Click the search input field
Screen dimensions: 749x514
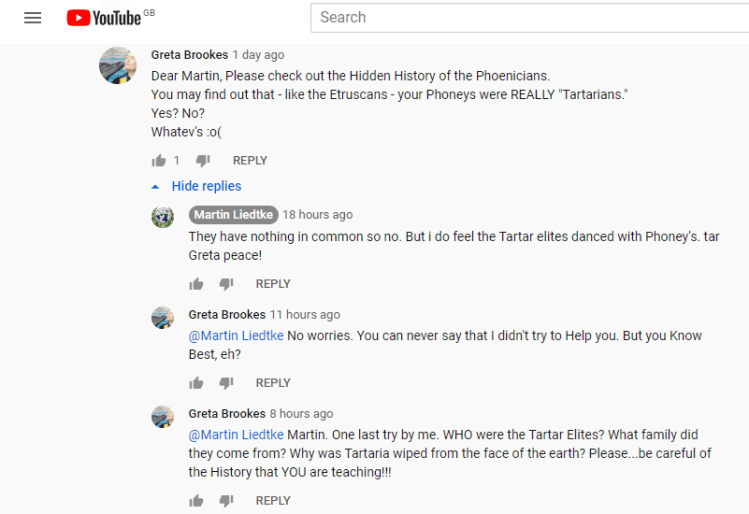pos(530,17)
